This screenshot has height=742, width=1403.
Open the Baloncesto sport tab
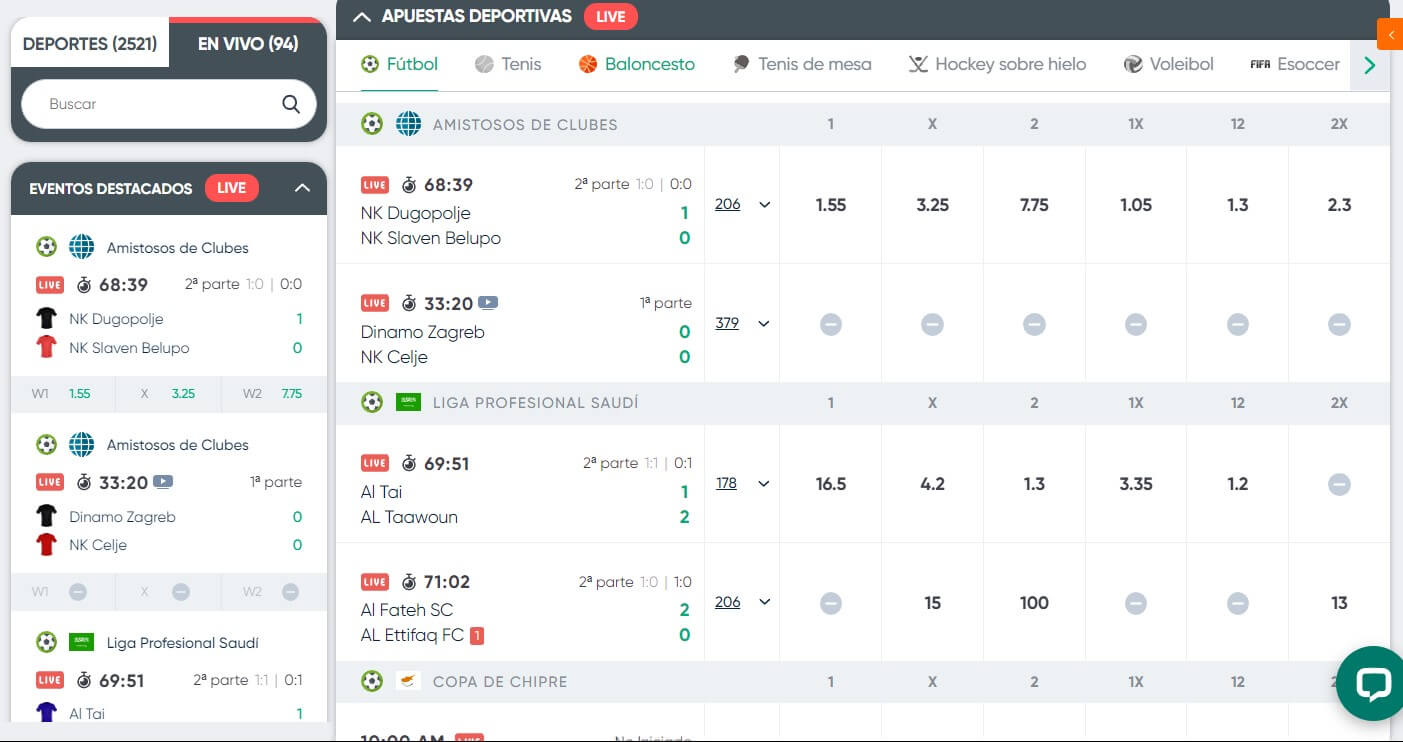[x=636, y=64]
